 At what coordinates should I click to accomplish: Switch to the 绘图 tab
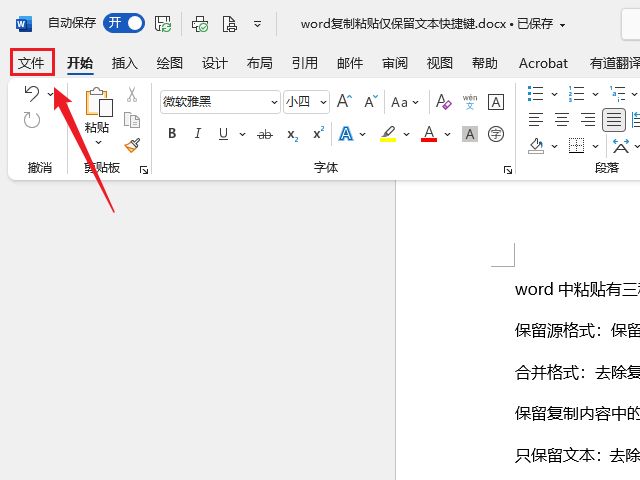tap(169, 63)
